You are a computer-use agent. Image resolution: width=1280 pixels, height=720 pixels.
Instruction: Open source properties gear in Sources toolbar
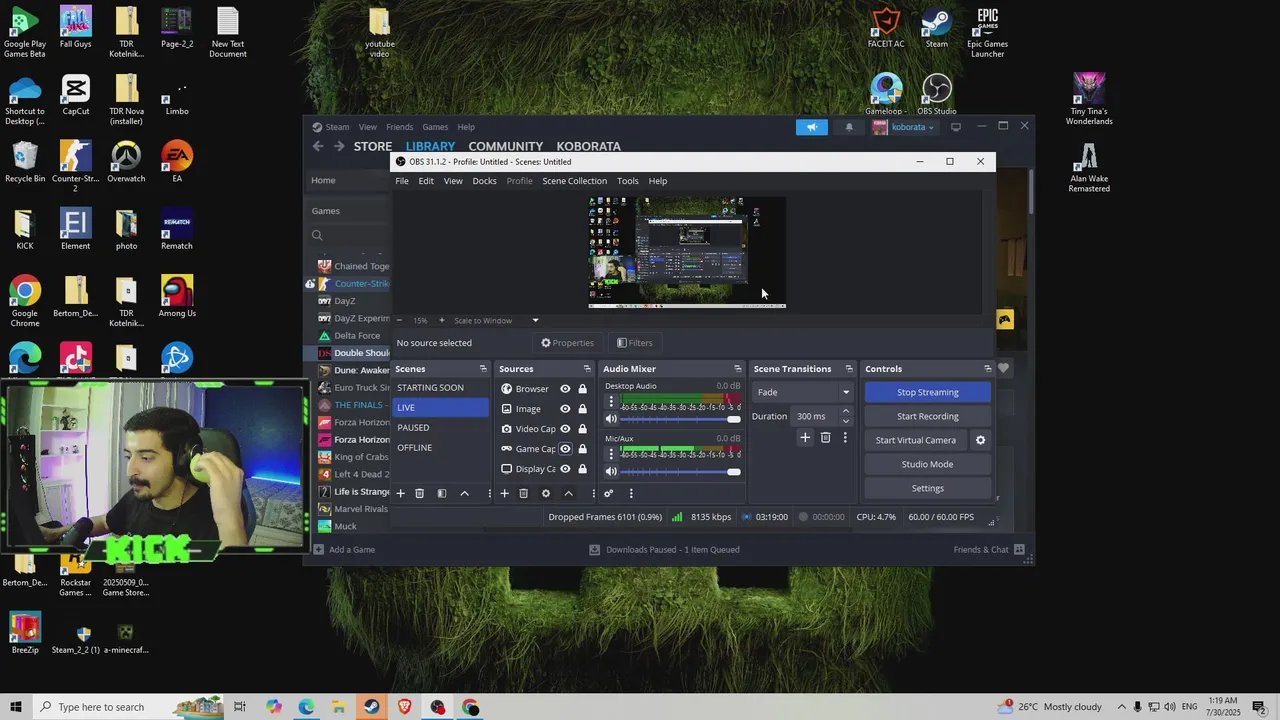546,493
